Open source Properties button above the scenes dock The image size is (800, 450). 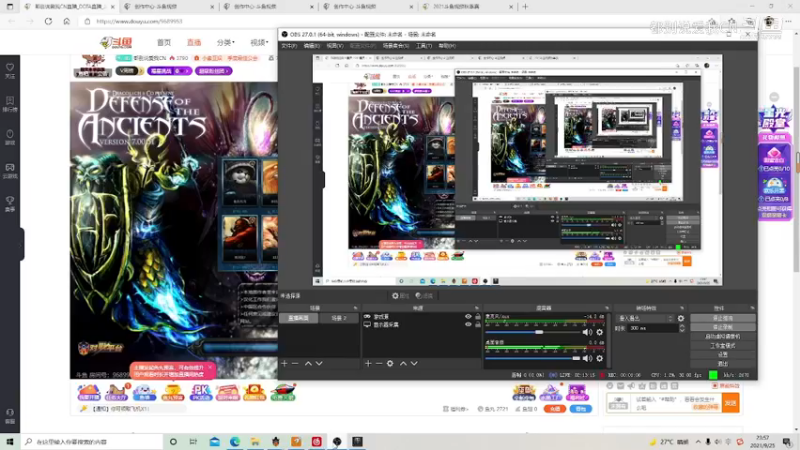pyautogui.click(x=401, y=295)
